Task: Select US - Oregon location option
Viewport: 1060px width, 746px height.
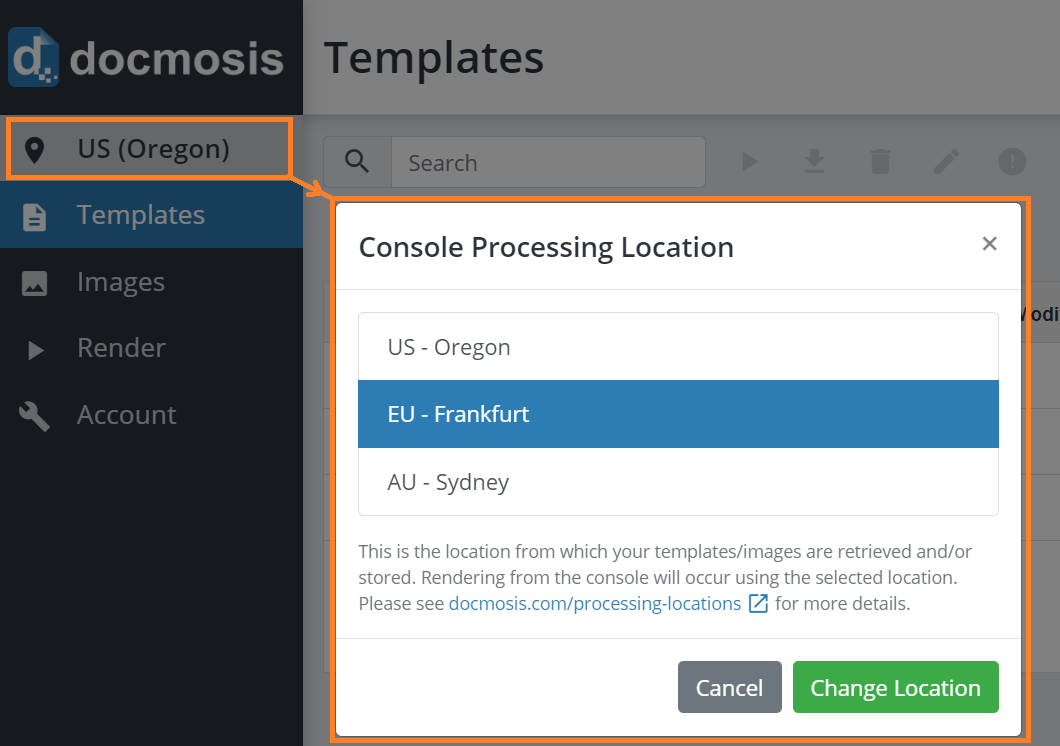Action: pyautogui.click(x=678, y=347)
